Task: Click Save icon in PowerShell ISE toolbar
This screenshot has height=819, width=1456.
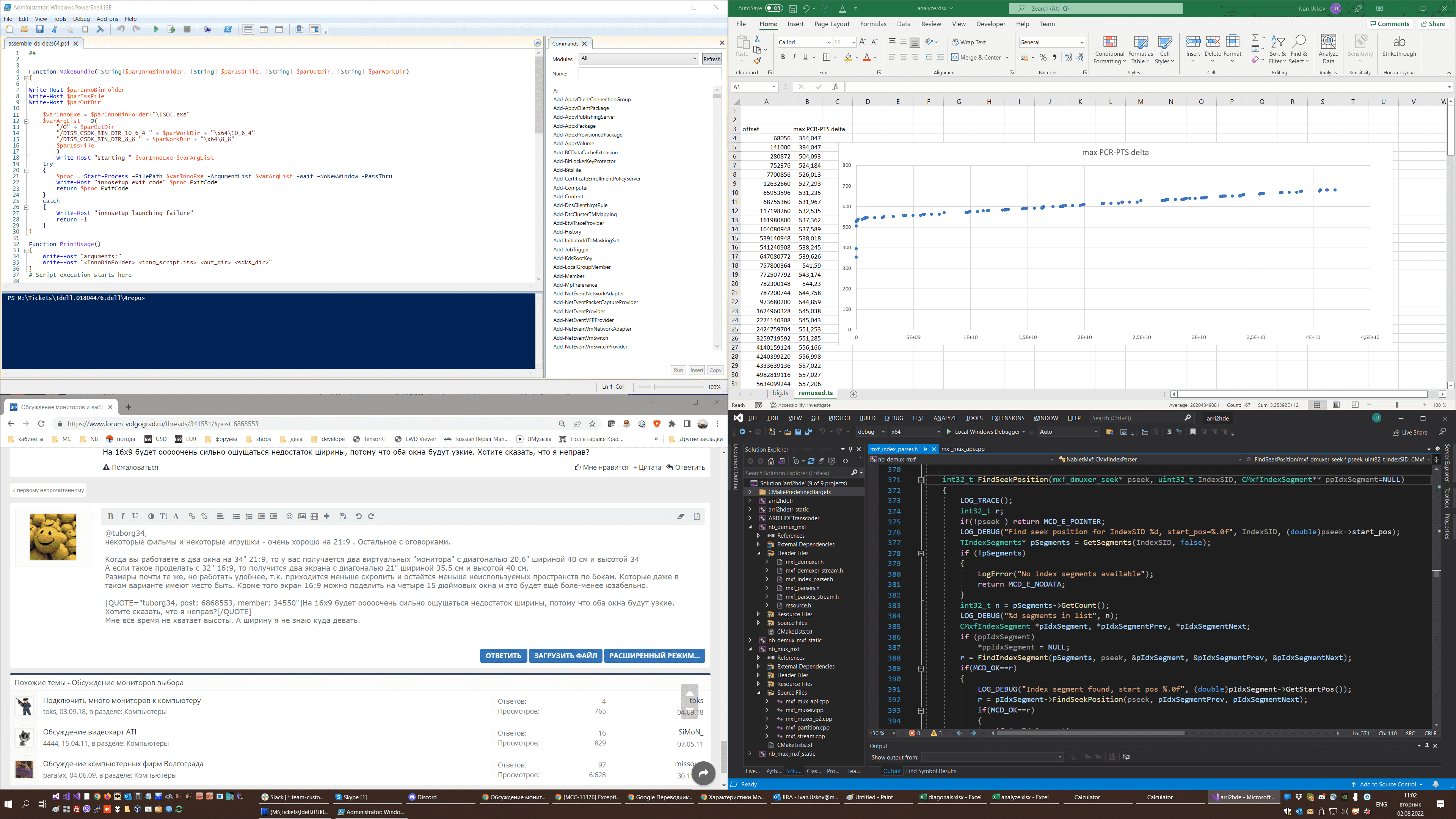Action: coord(39,30)
